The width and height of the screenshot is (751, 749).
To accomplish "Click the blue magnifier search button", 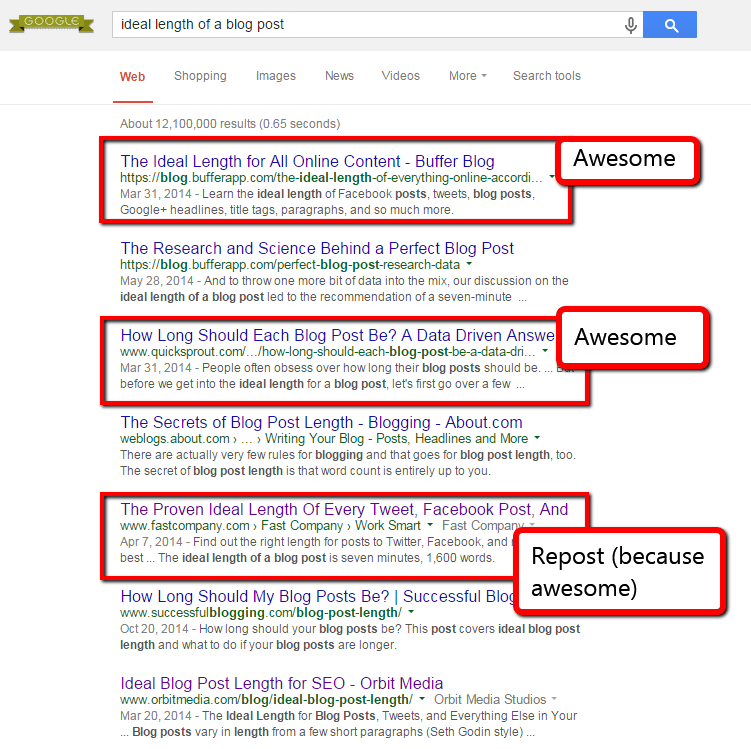I will click(670, 24).
